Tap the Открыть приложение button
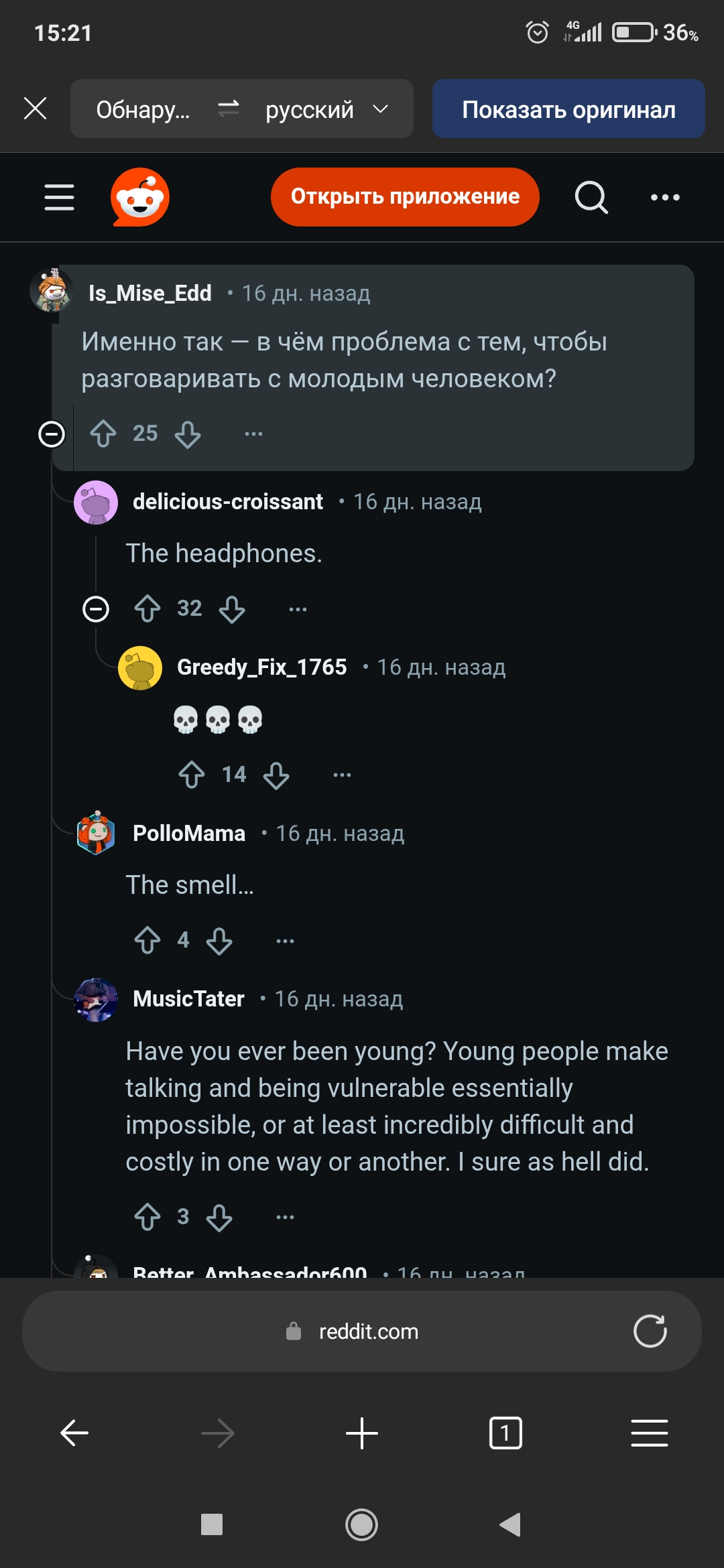 pos(405,197)
